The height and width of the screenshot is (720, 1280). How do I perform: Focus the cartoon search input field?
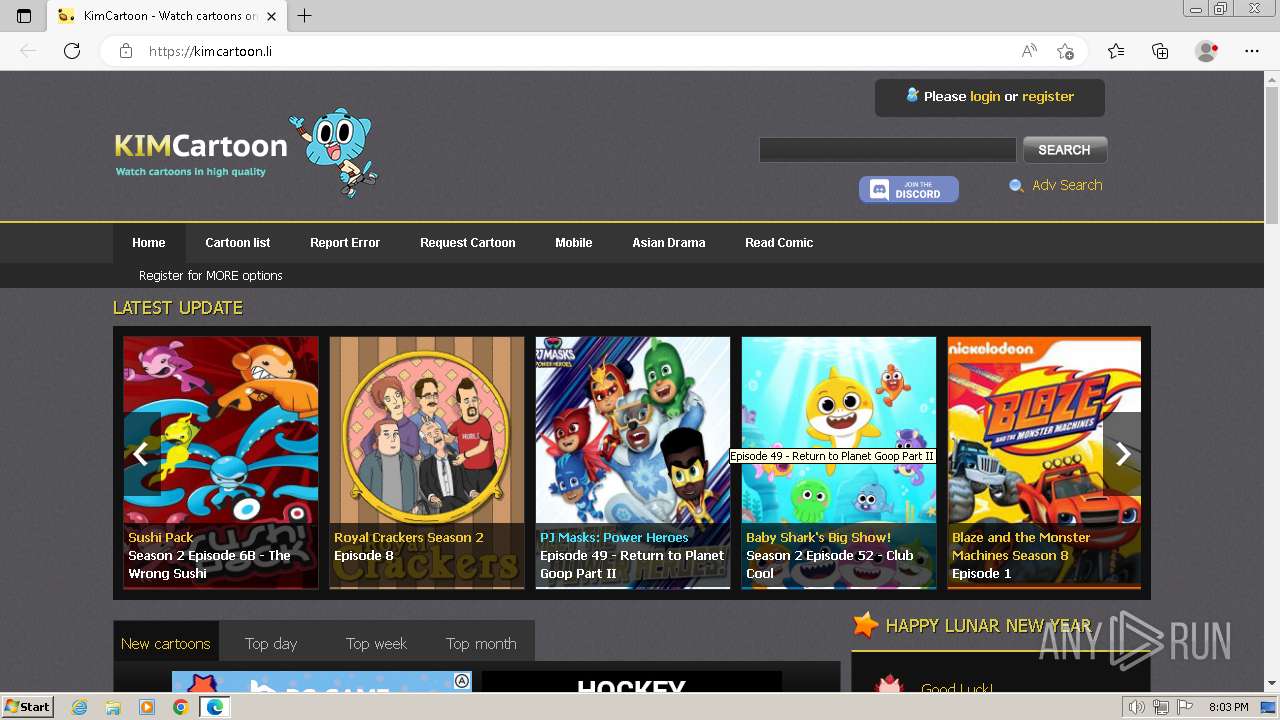click(887, 150)
